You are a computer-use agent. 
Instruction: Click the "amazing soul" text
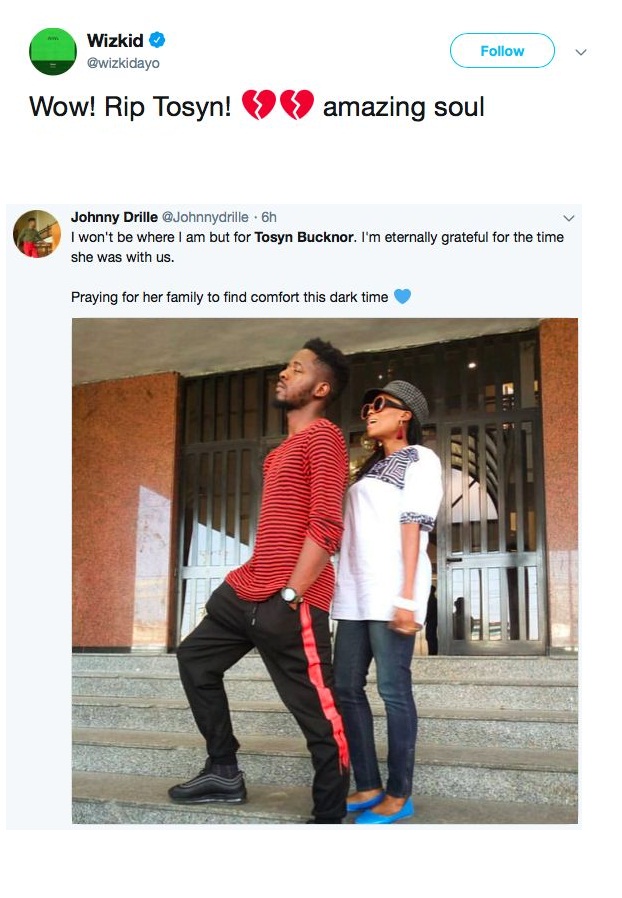tap(403, 106)
